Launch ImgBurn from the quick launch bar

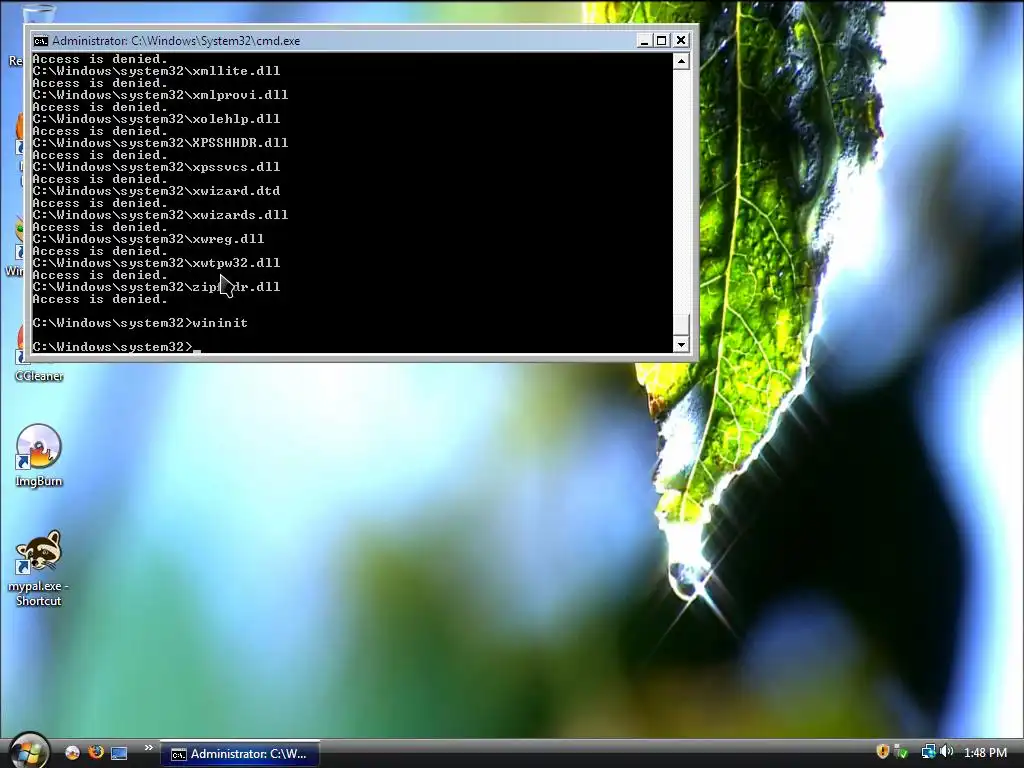pyautogui.click(x=72, y=753)
